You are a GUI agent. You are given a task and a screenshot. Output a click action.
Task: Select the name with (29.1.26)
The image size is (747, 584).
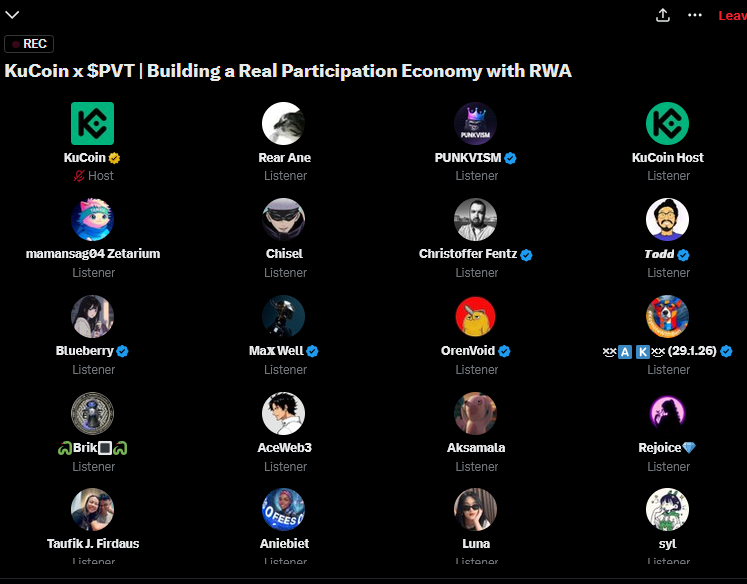point(659,352)
